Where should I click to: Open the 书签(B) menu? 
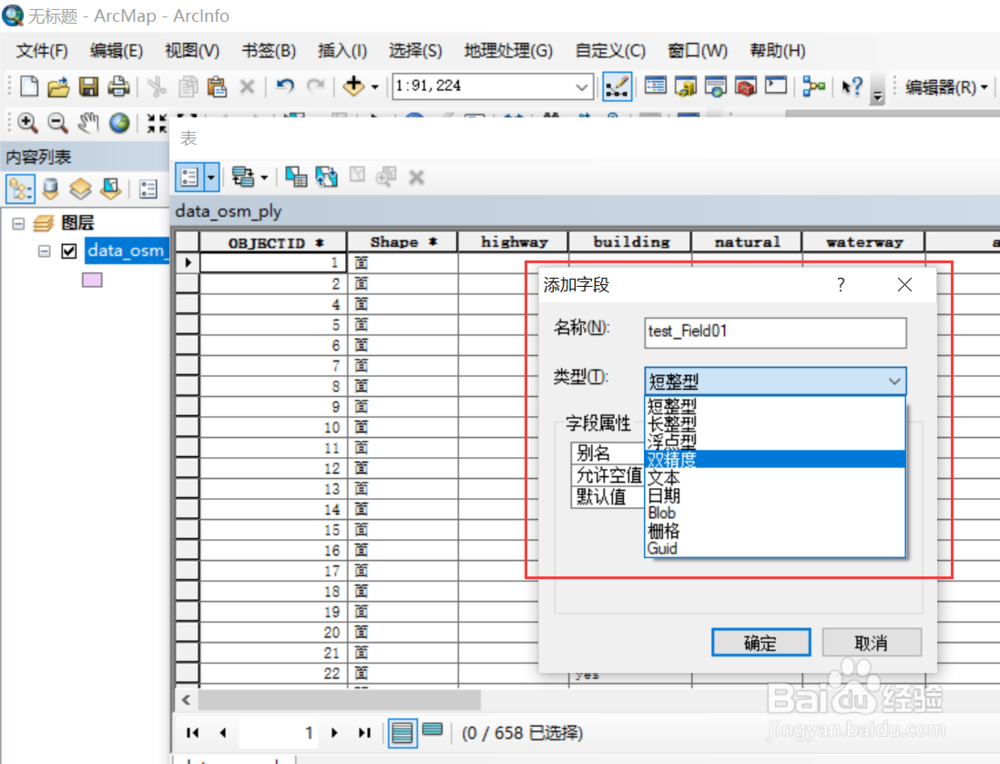coord(269,50)
